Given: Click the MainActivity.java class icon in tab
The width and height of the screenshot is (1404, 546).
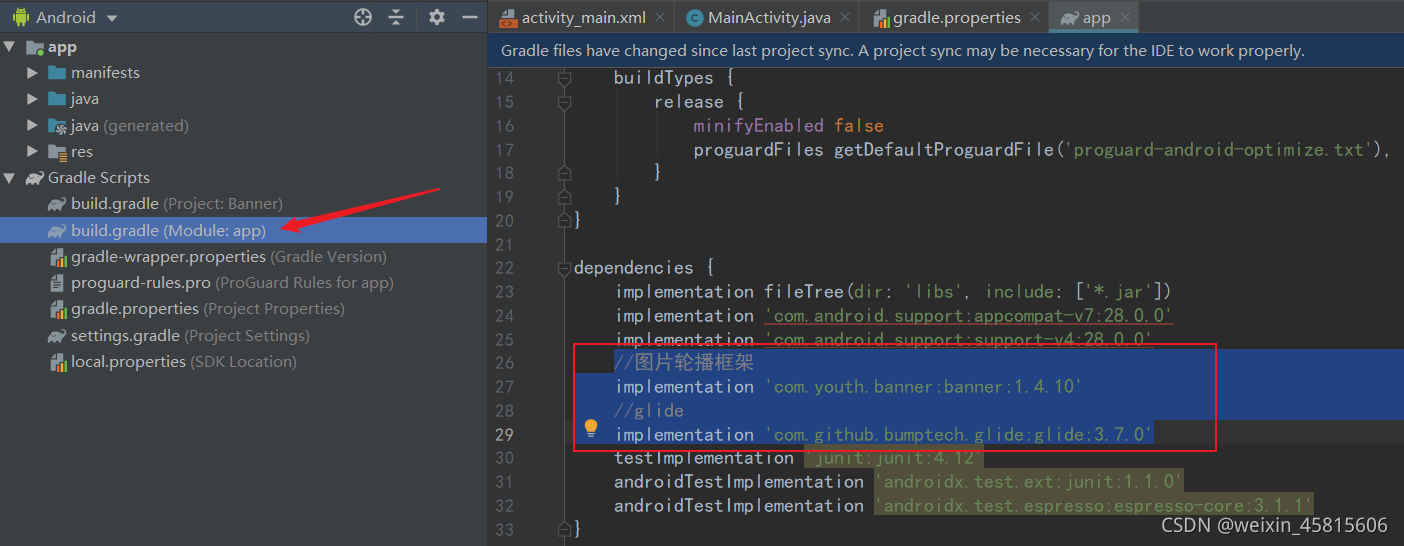Looking at the screenshot, I should coord(694,18).
